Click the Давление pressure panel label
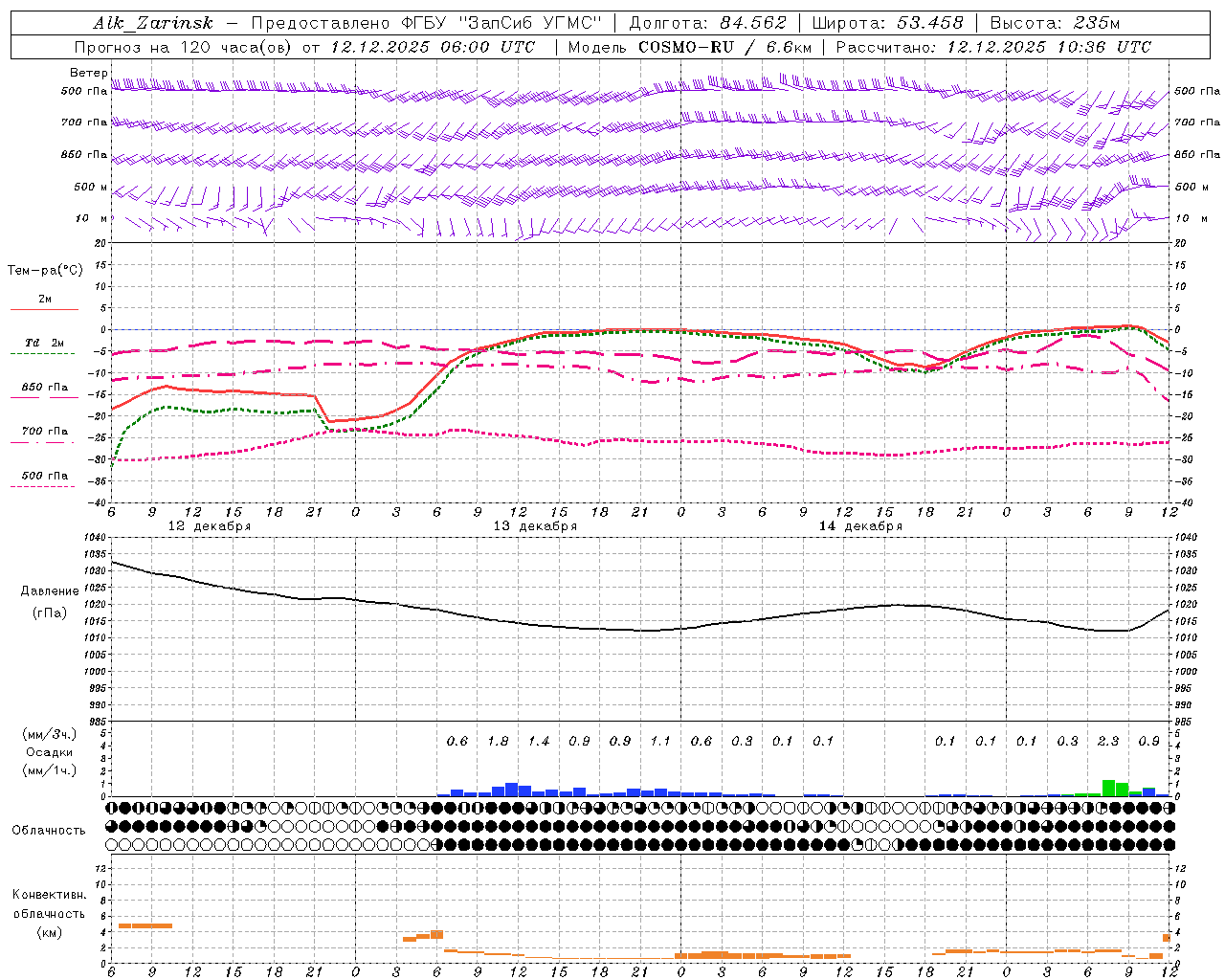The height and width of the screenshot is (980, 1225). coord(50,590)
